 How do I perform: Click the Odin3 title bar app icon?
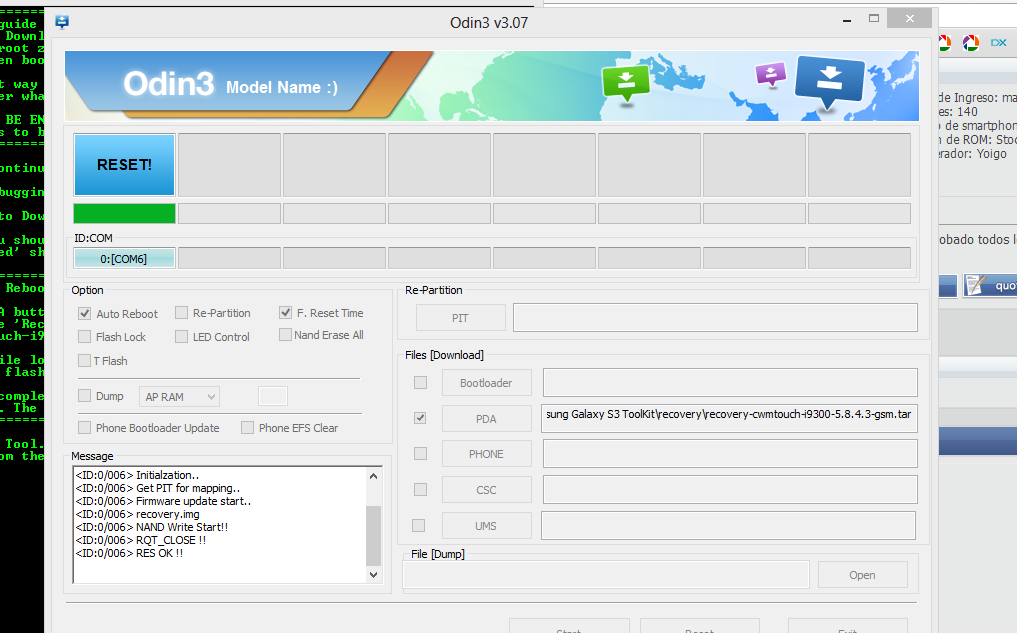(x=62, y=23)
